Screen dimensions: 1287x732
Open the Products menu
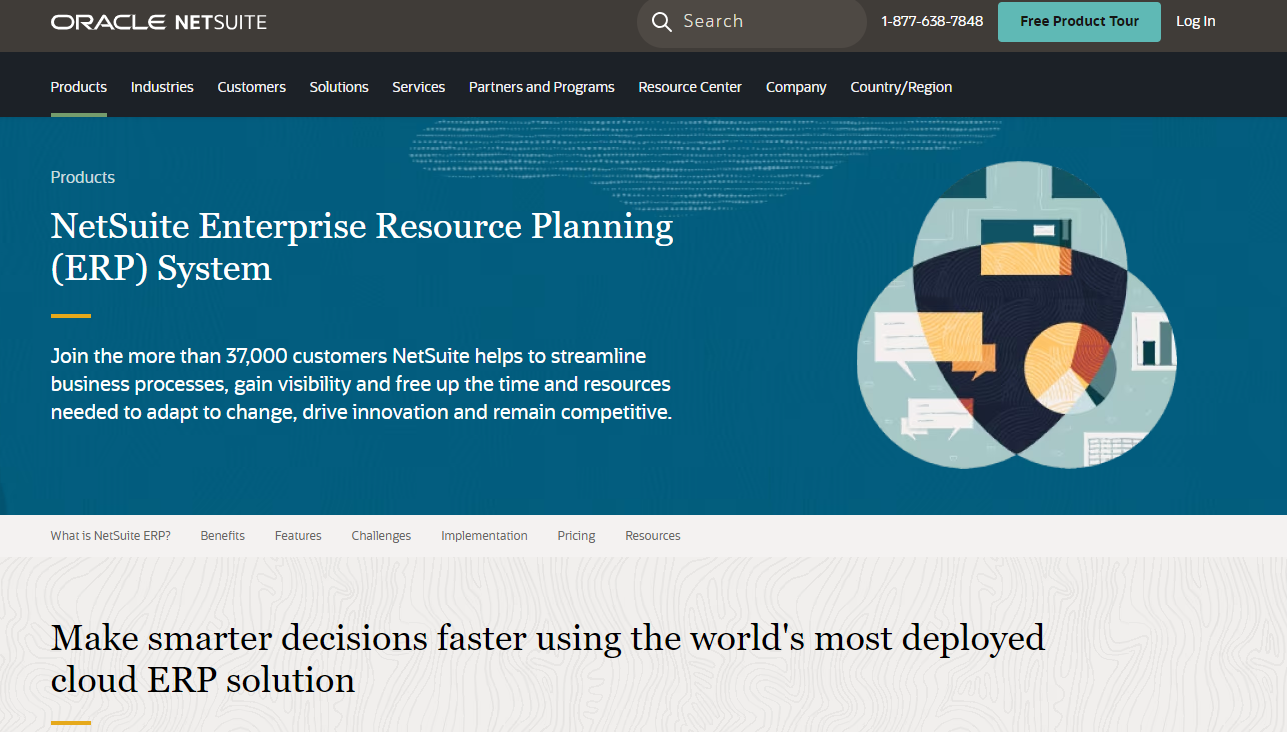coord(79,87)
